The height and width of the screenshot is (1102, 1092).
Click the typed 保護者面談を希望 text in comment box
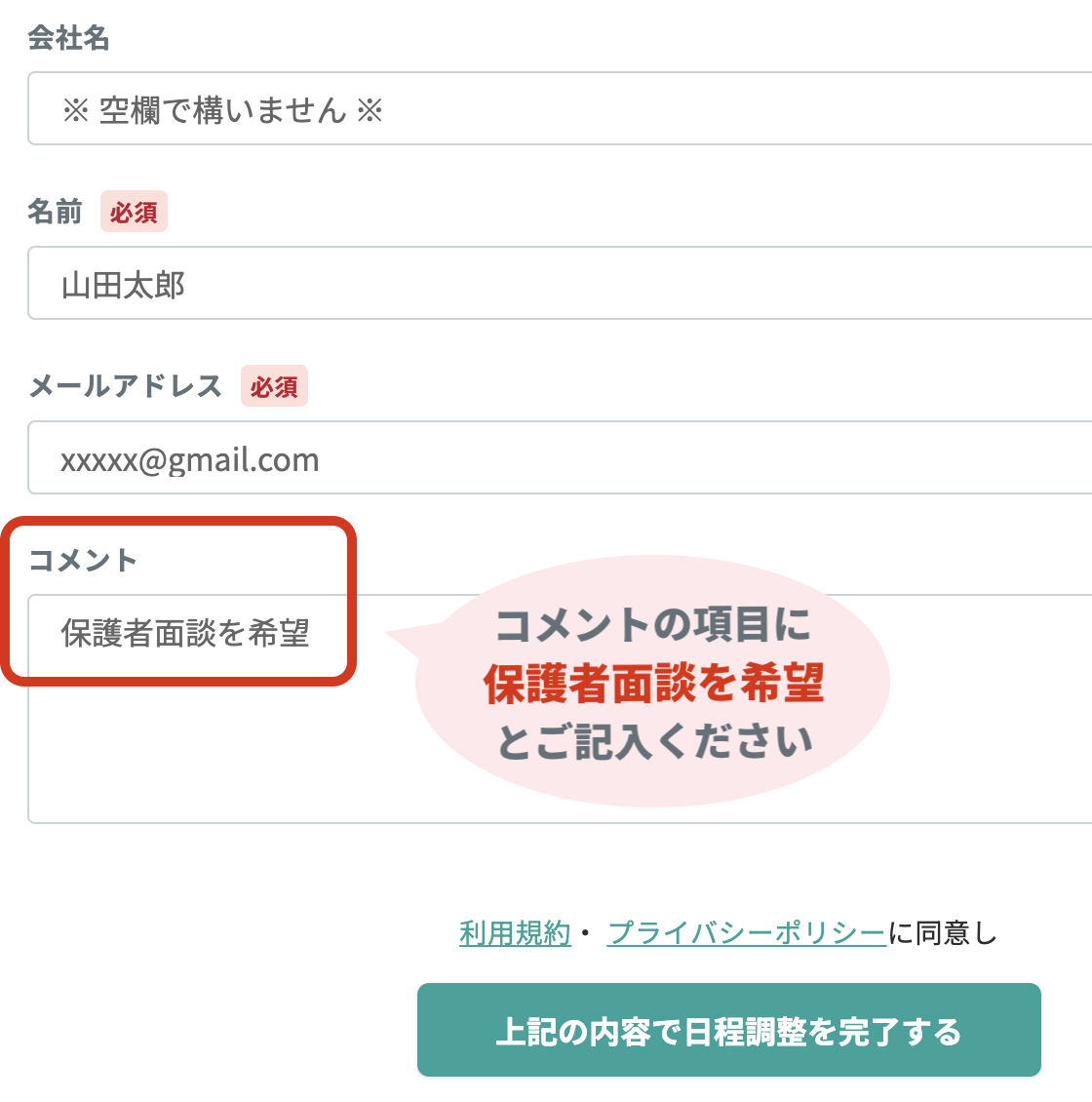point(185,633)
